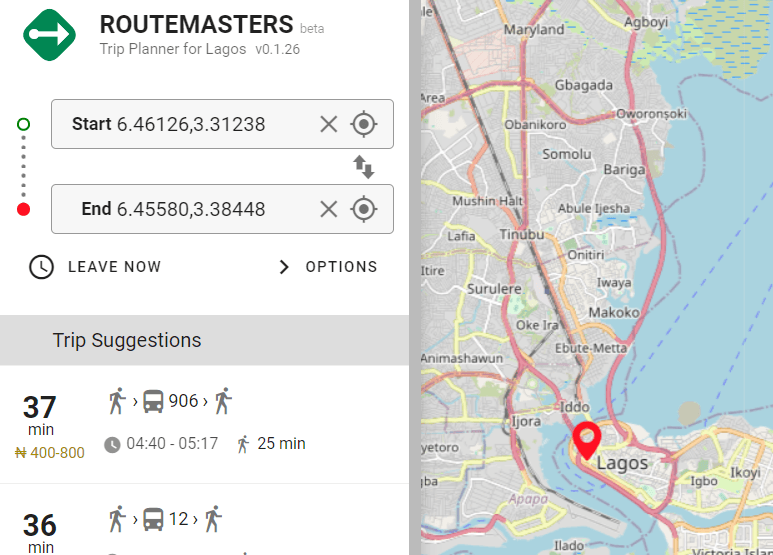Click the clock icon beside Leave Now

tap(41, 267)
